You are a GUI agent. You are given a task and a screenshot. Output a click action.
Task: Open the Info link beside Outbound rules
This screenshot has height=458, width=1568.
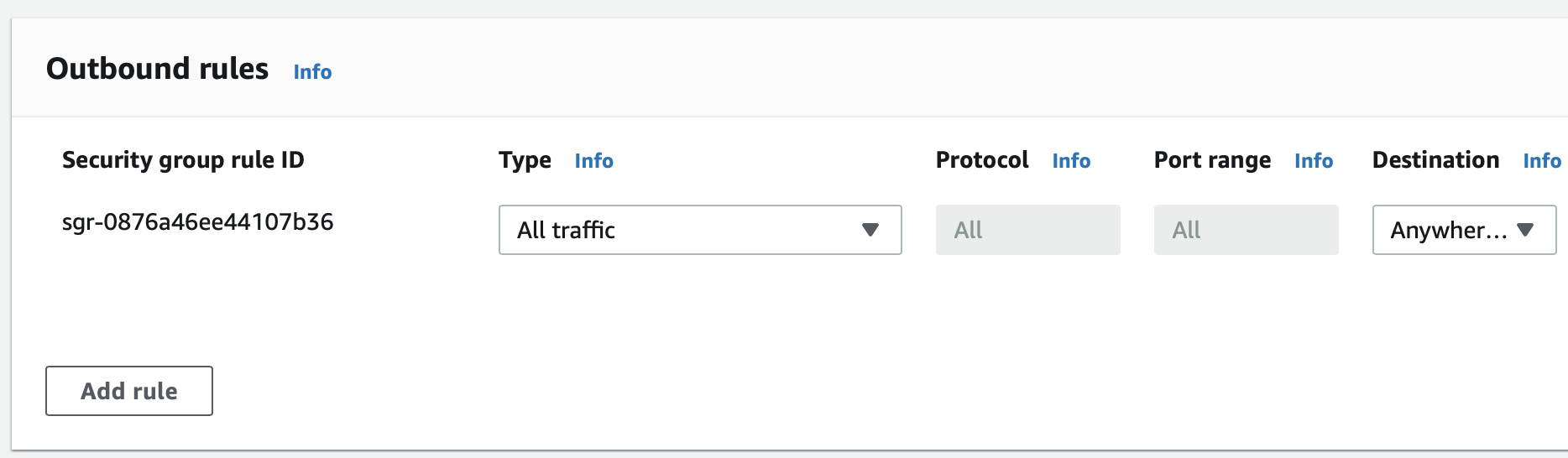[x=312, y=72]
